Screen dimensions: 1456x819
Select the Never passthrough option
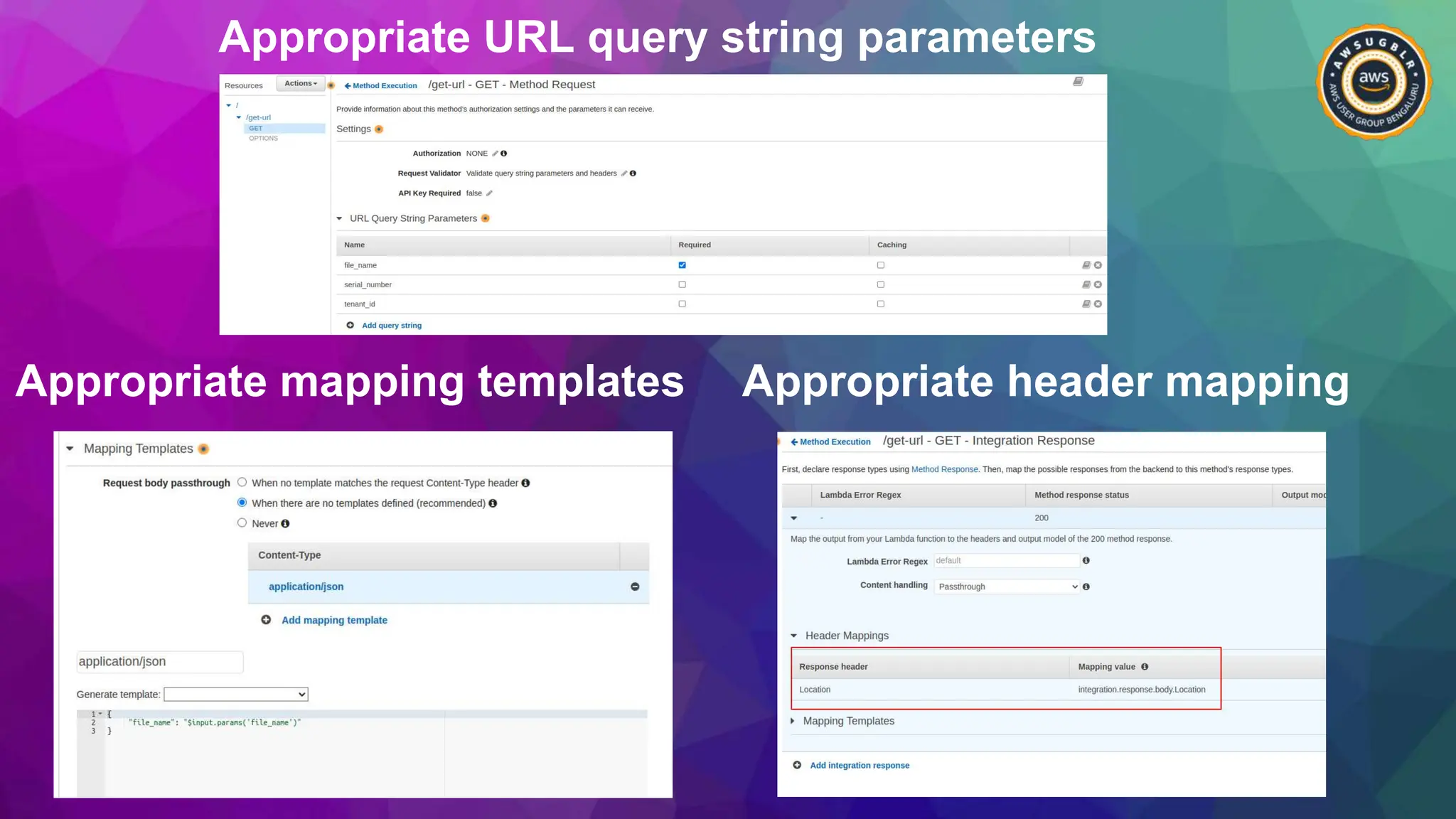[242, 523]
